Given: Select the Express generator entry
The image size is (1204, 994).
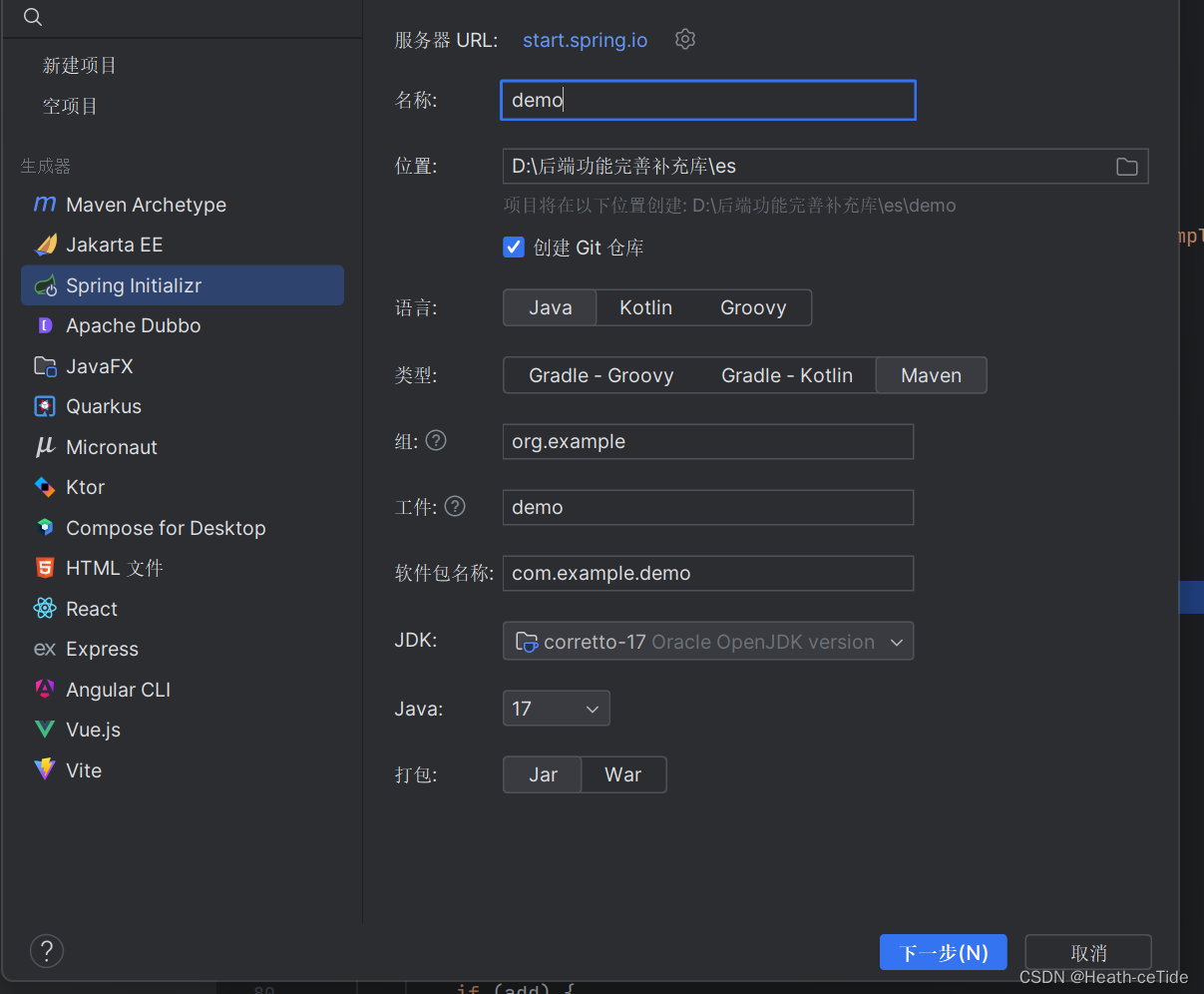Looking at the screenshot, I should (183, 649).
